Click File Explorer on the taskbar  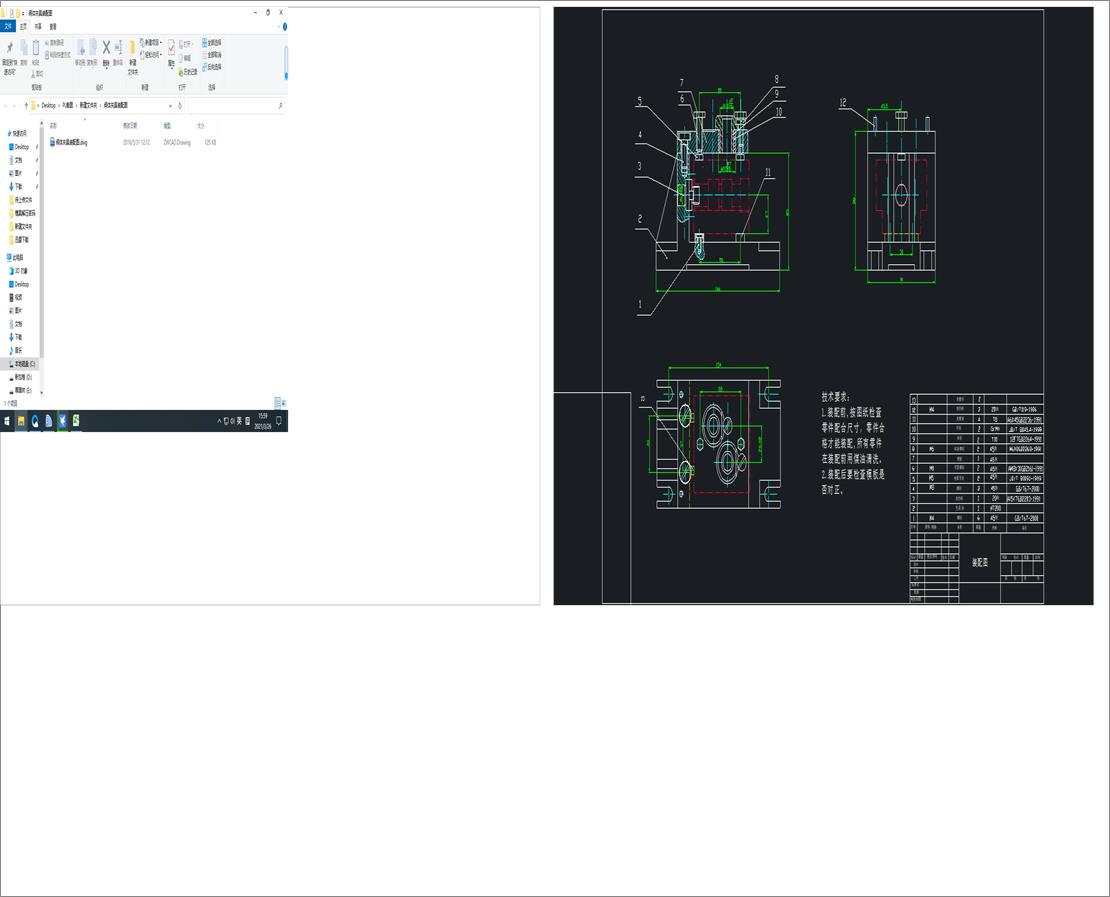click(21, 421)
